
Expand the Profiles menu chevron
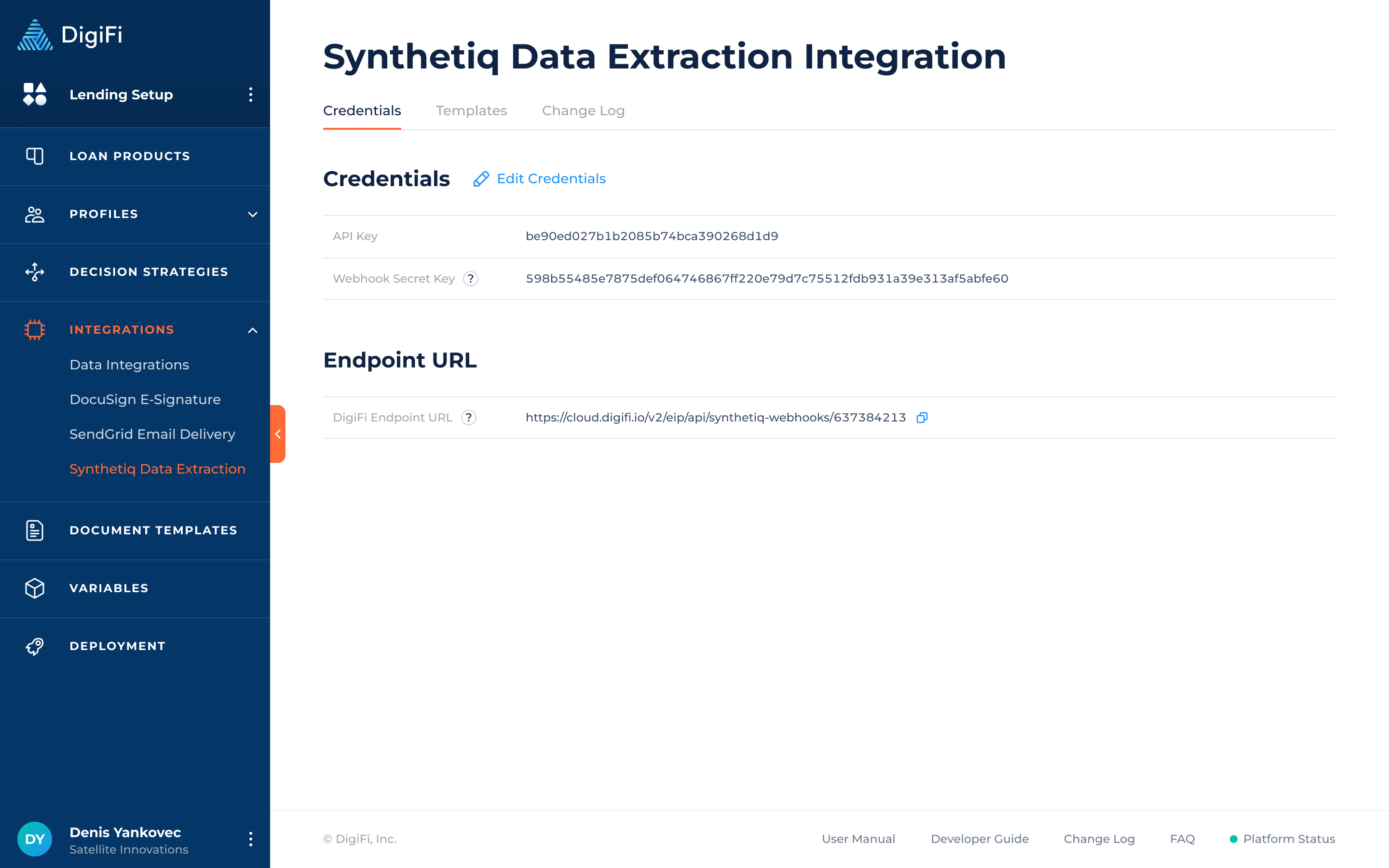(x=252, y=214)
